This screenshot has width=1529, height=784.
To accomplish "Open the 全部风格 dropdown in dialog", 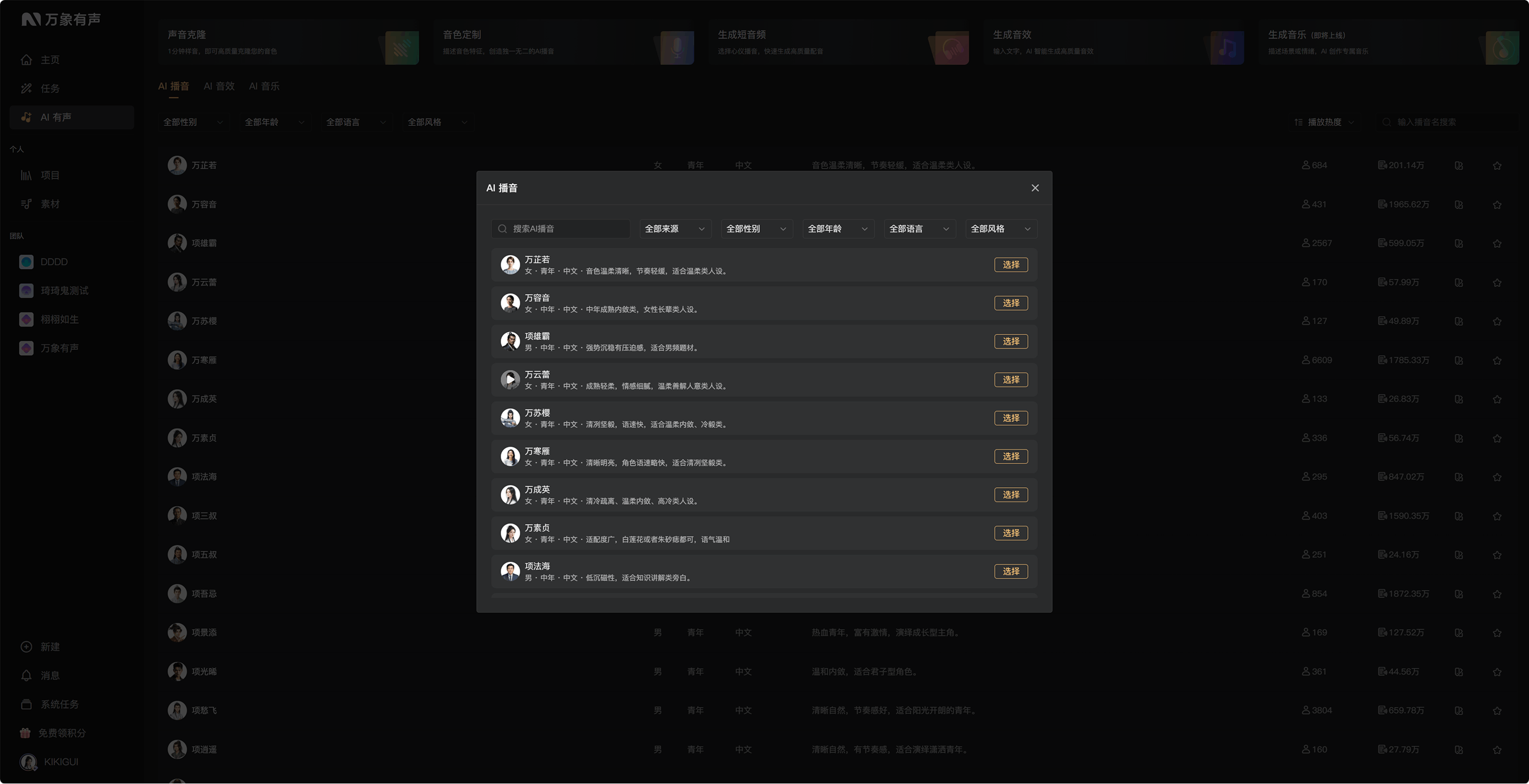I will (1001, 229).
